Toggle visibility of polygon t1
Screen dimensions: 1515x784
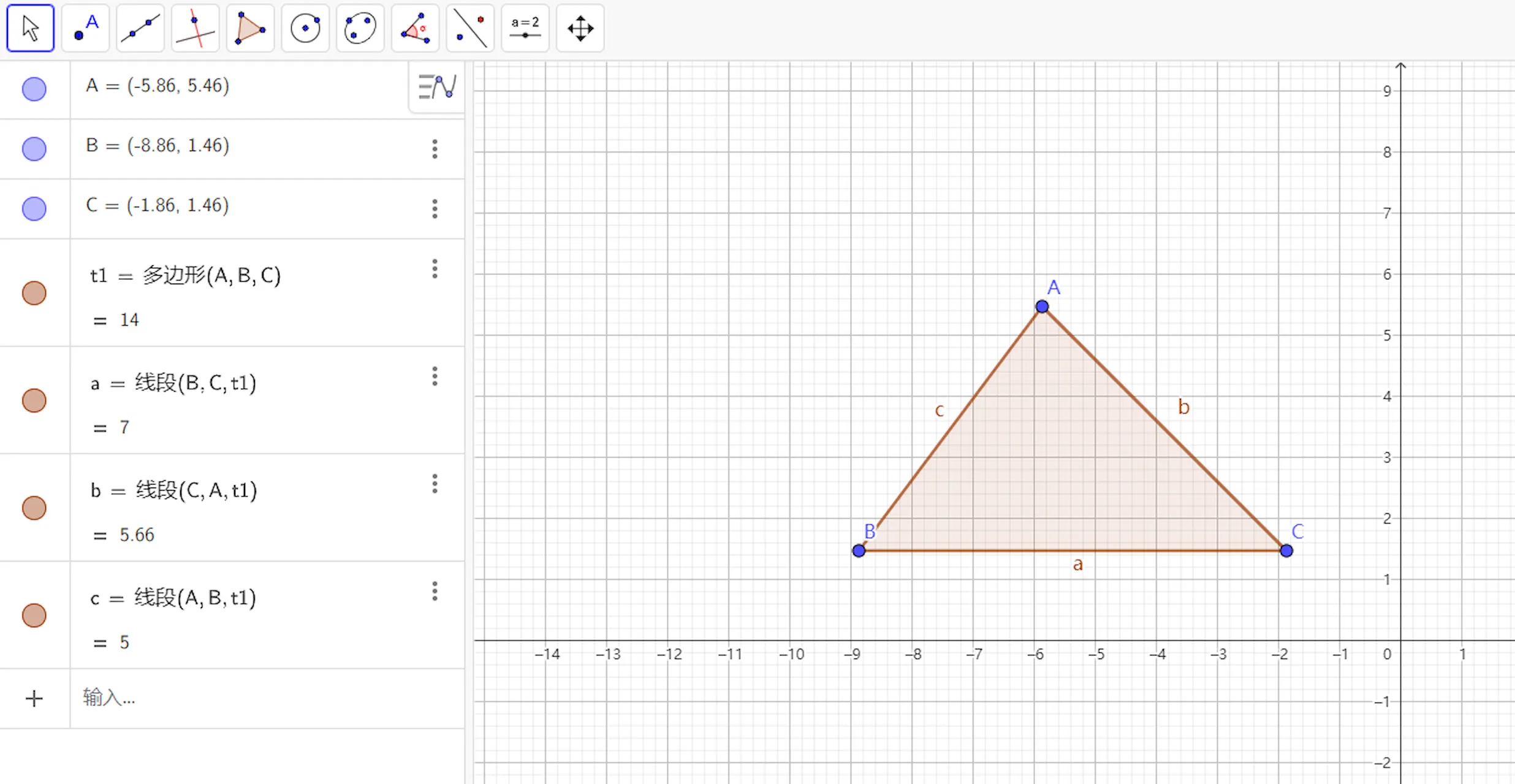pyautogui.click(x=34, y=293)
